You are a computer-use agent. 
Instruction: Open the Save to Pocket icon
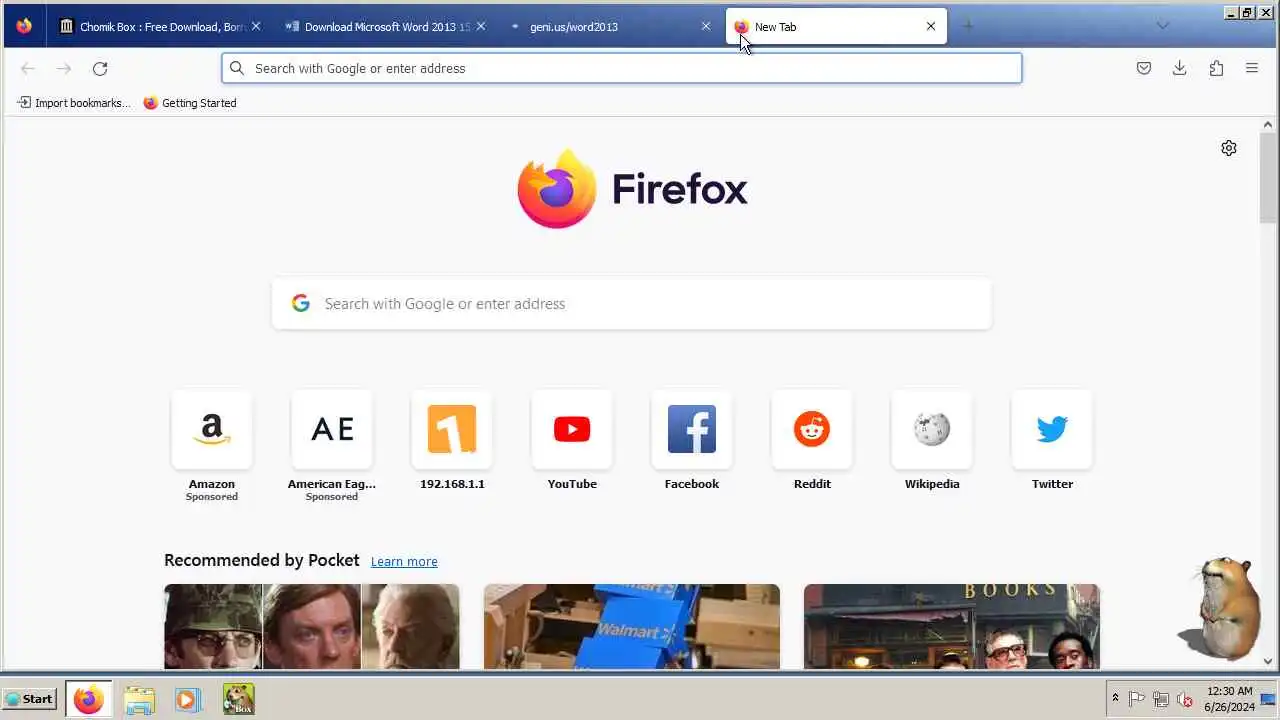(1144, 68)
